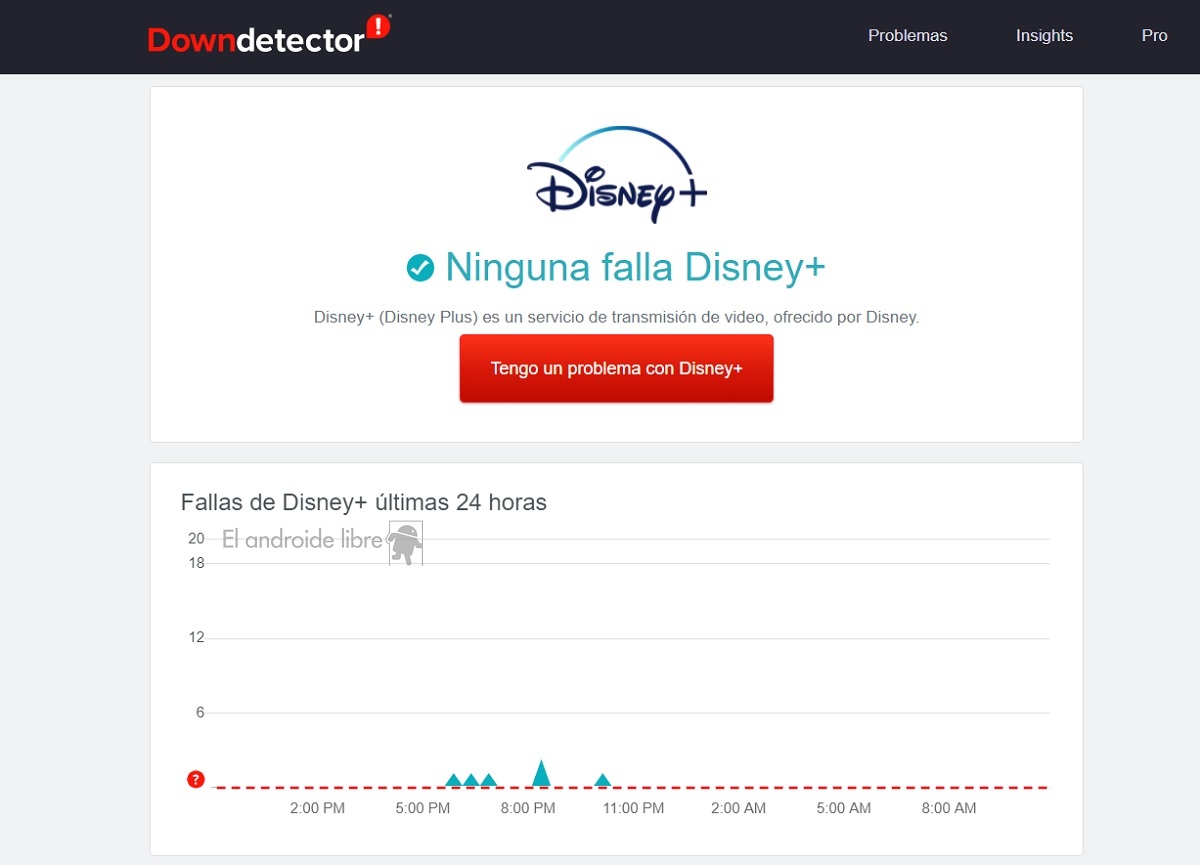This screenshot has width=1200, height=865.
Task: Open the Insights menu item
Action: pyautogui.click(x=1044, y=36)
